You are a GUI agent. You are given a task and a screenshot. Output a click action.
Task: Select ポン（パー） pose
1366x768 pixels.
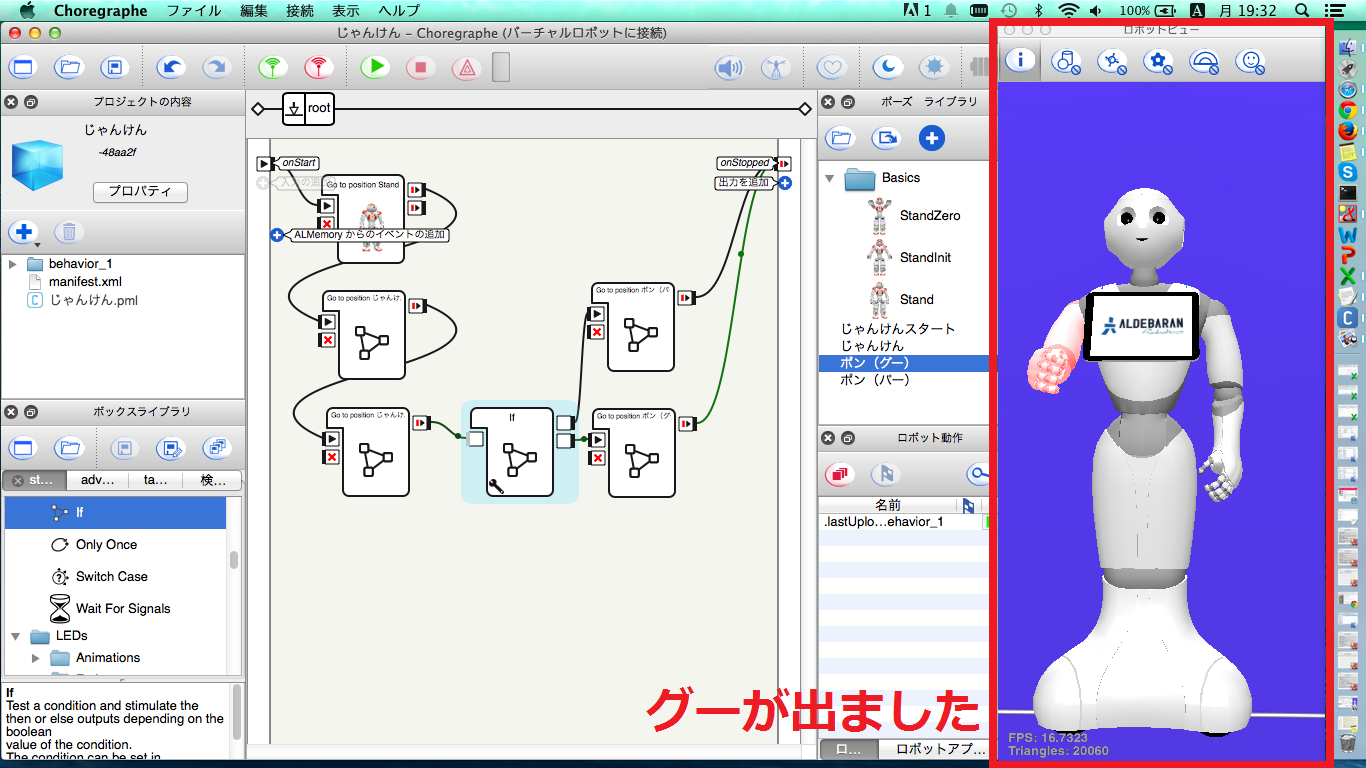(x=874, y=381)
